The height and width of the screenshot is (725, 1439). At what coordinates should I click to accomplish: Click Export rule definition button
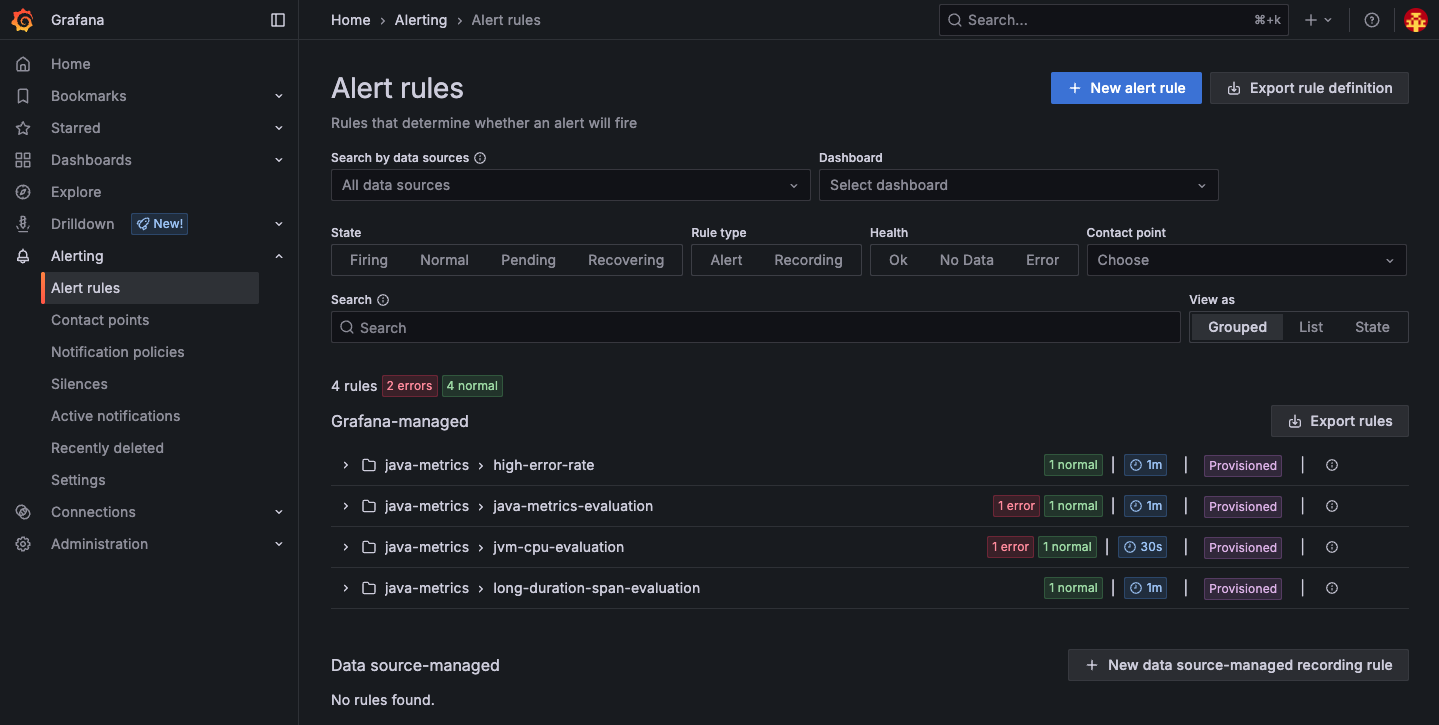[x=1309, y=88]
